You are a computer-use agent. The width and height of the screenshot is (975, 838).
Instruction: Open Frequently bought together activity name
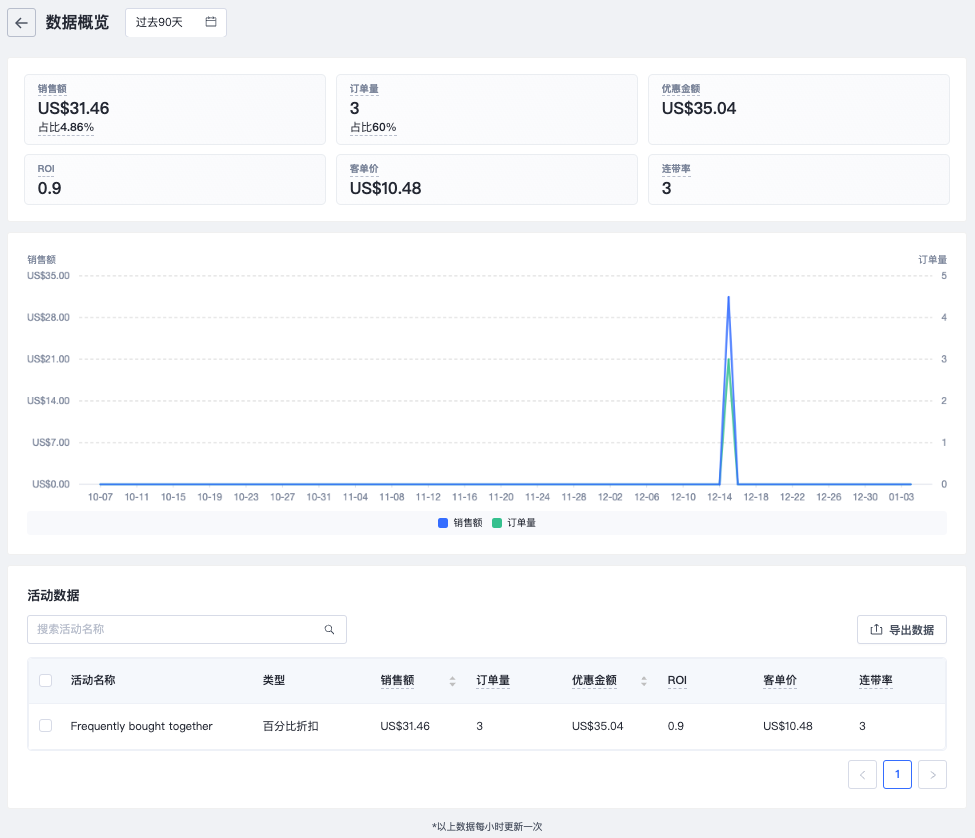pyautogui.click(x=141, y=726)
